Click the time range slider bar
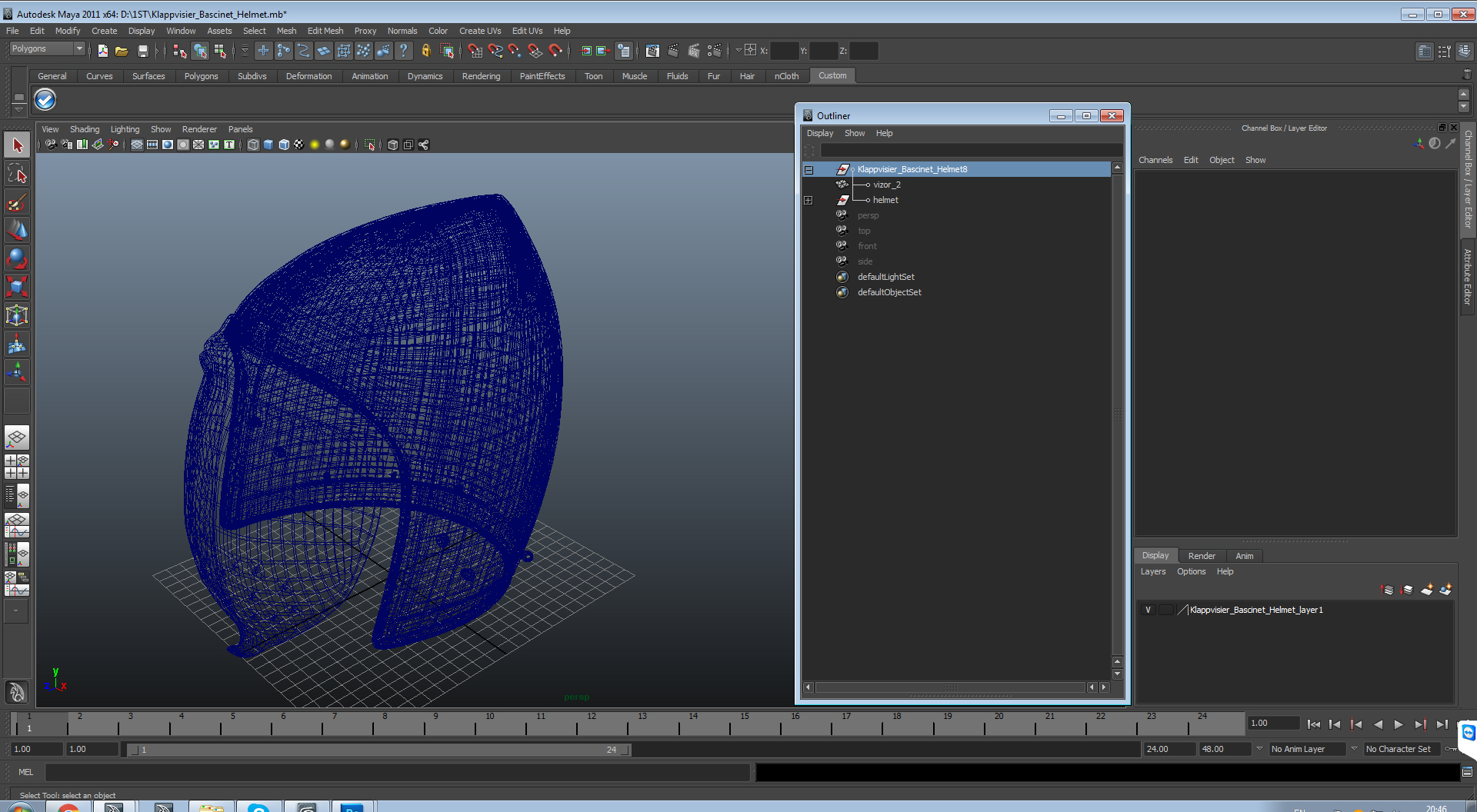 [x=378, y=750]
